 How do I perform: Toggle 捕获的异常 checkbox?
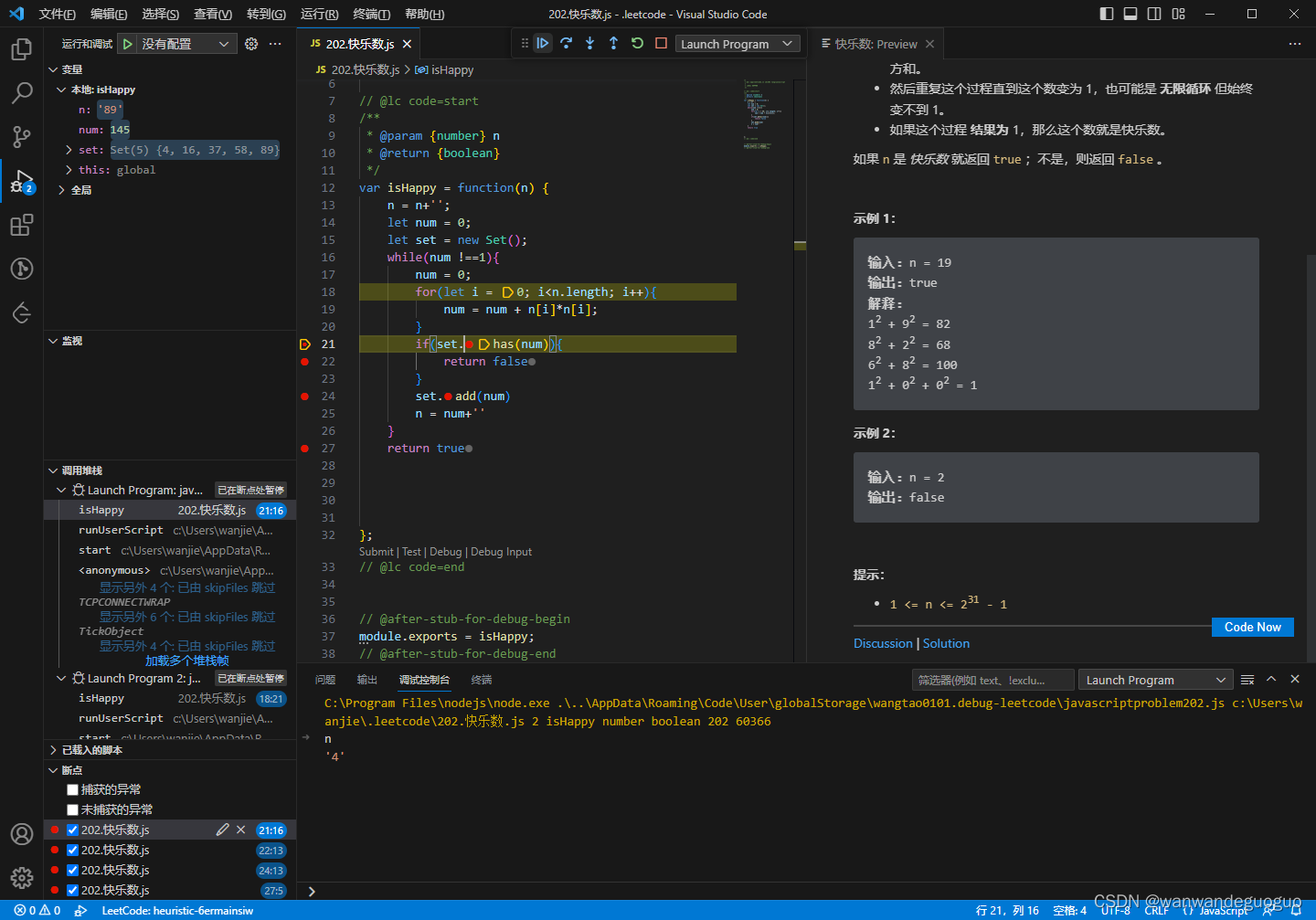[72, 789]
